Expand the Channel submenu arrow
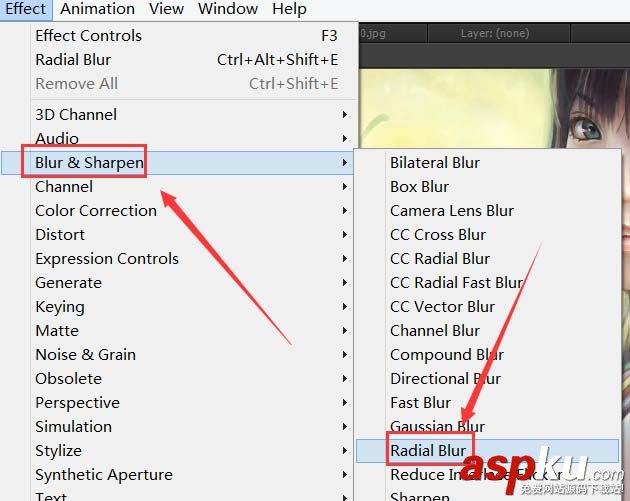The image size is (630, 501). pos(345,187)
